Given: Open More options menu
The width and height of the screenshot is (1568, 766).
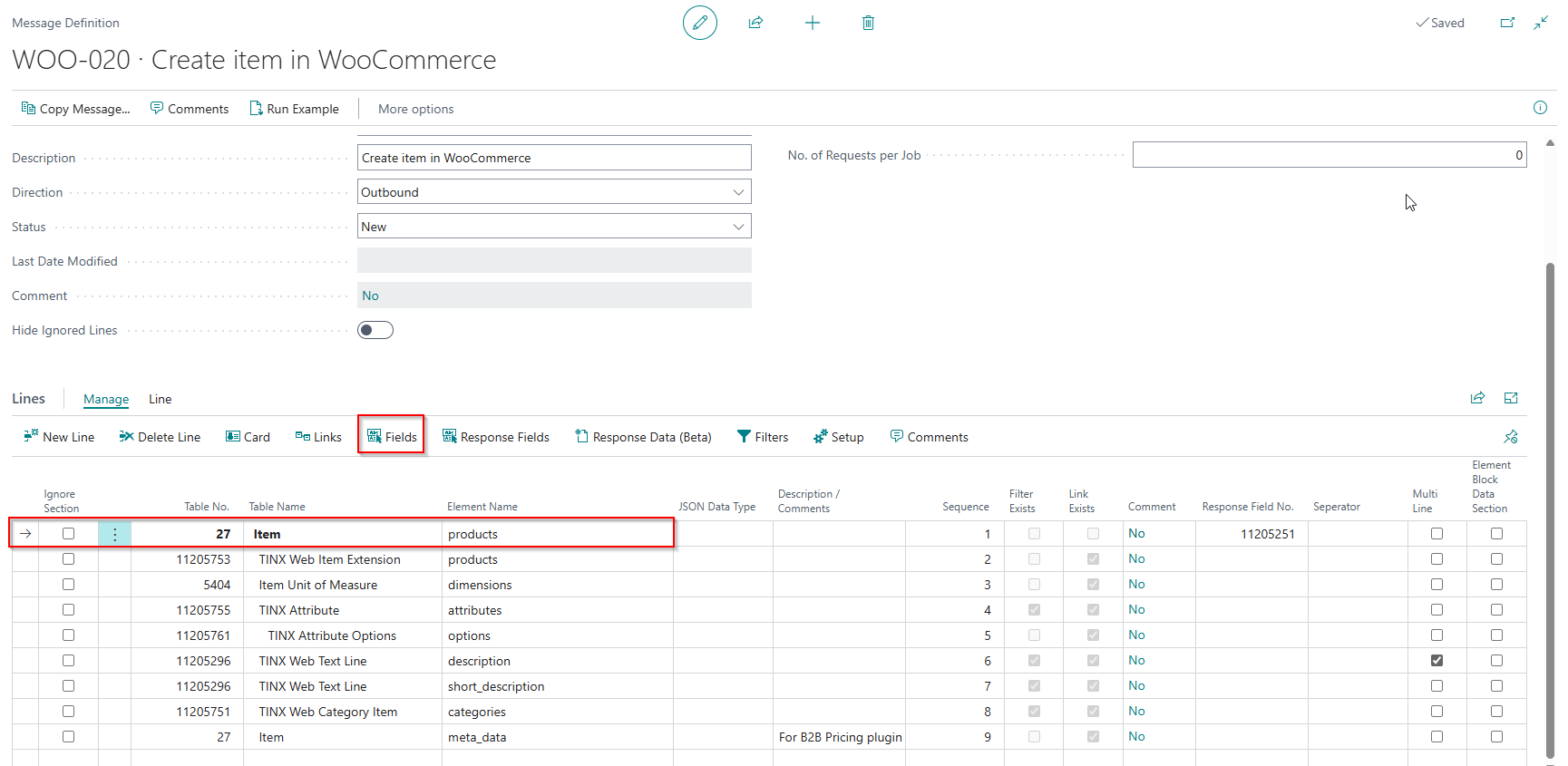Looking at the screenshot, I should click(415, 109).
